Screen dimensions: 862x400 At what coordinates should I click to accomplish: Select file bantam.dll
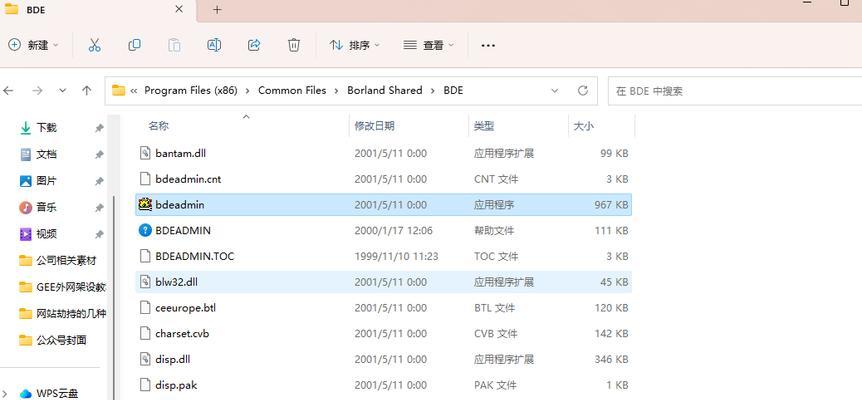(x=383, y=153)
